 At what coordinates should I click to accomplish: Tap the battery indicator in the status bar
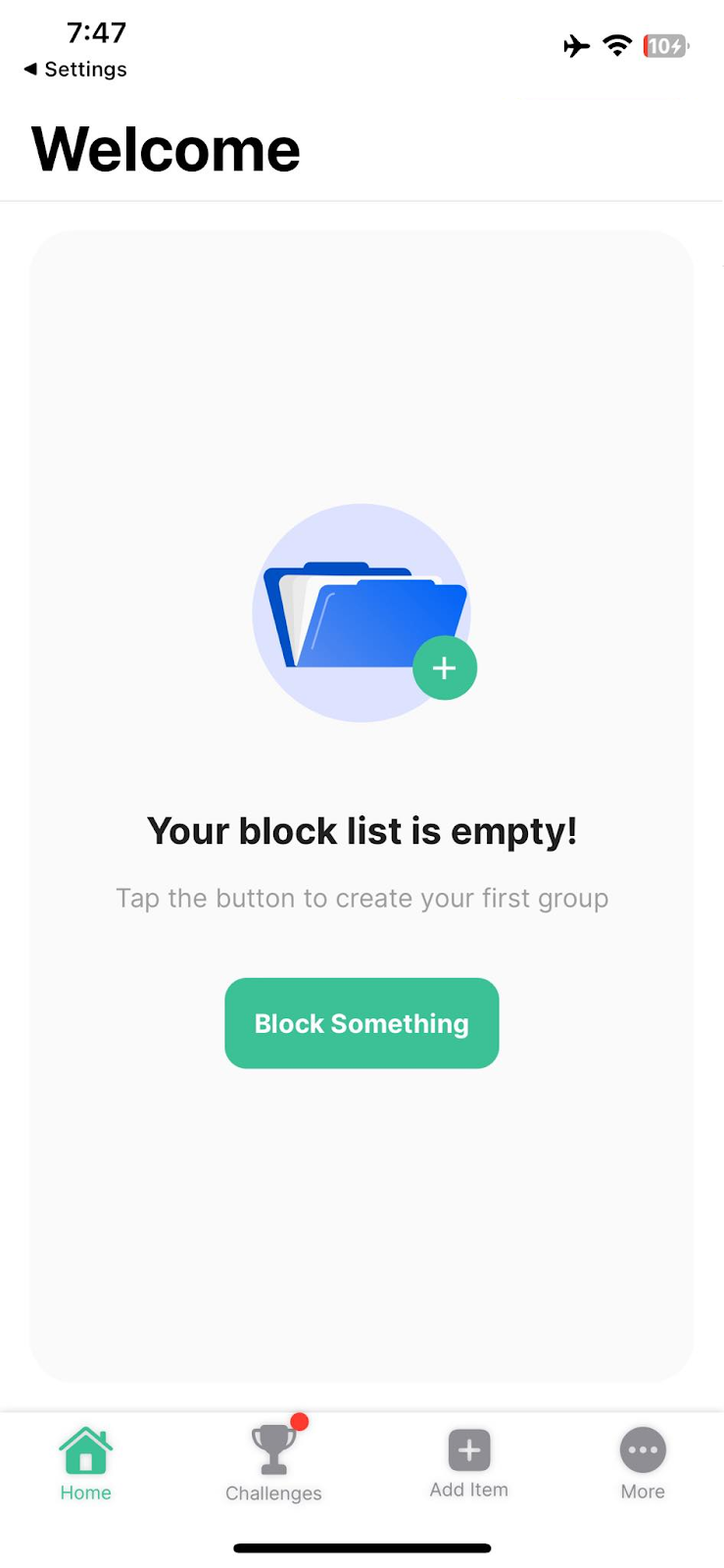point(663,45)
